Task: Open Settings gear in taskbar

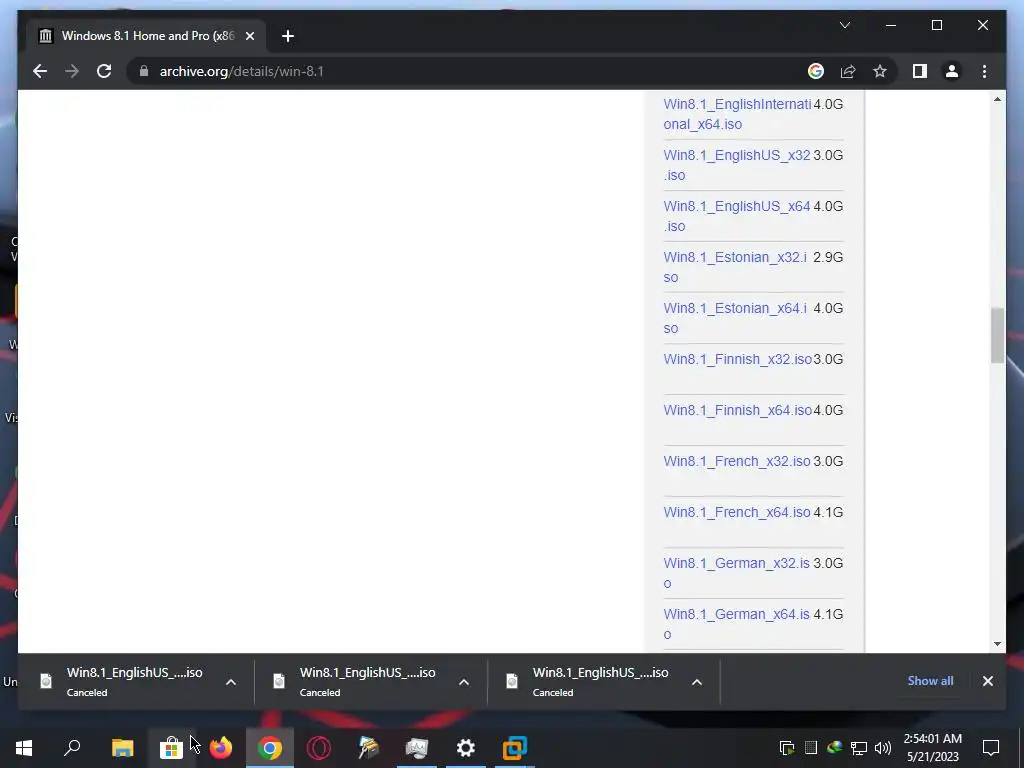Action: [466, 748]
